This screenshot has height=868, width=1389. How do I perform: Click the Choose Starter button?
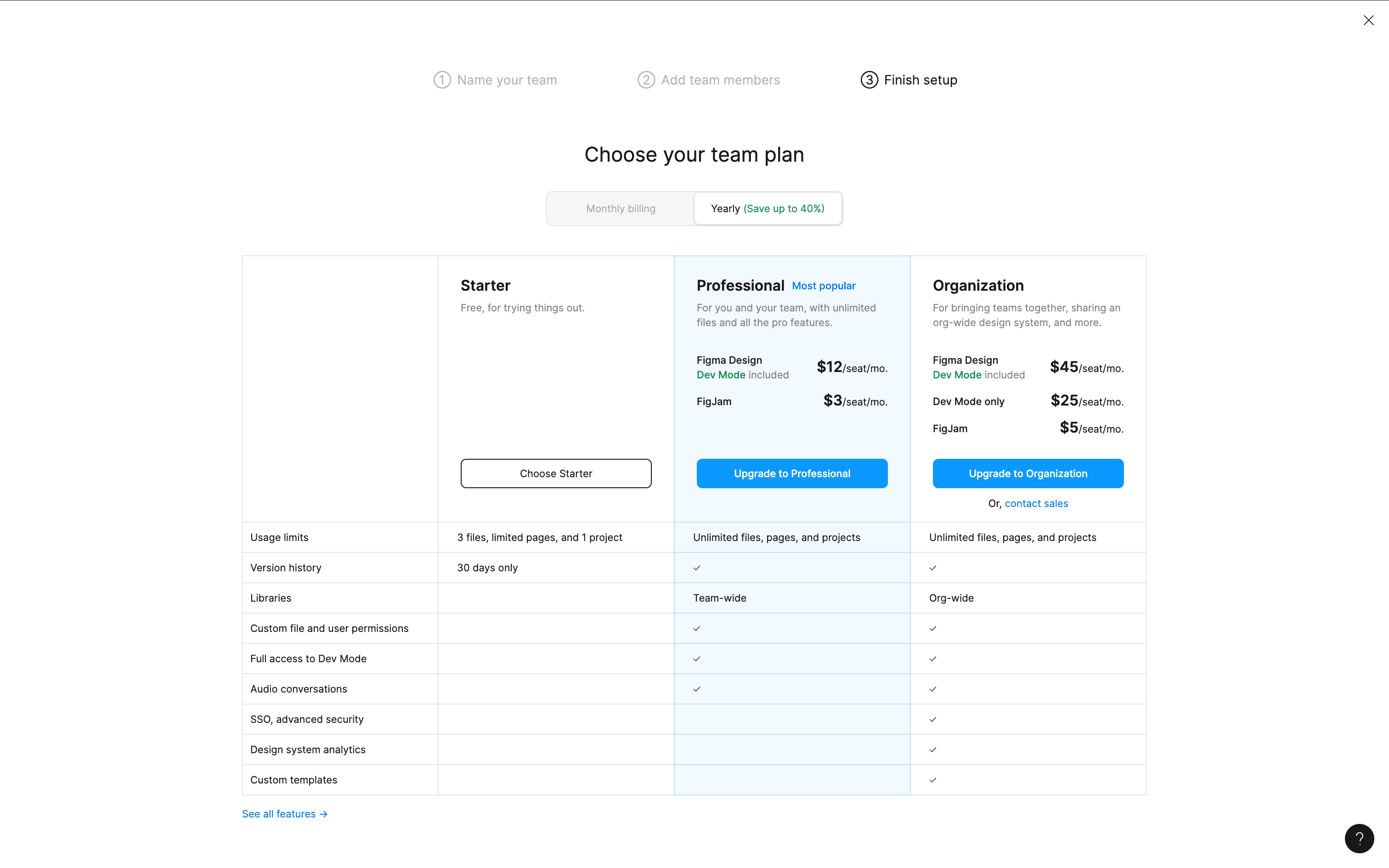point(556,473)
